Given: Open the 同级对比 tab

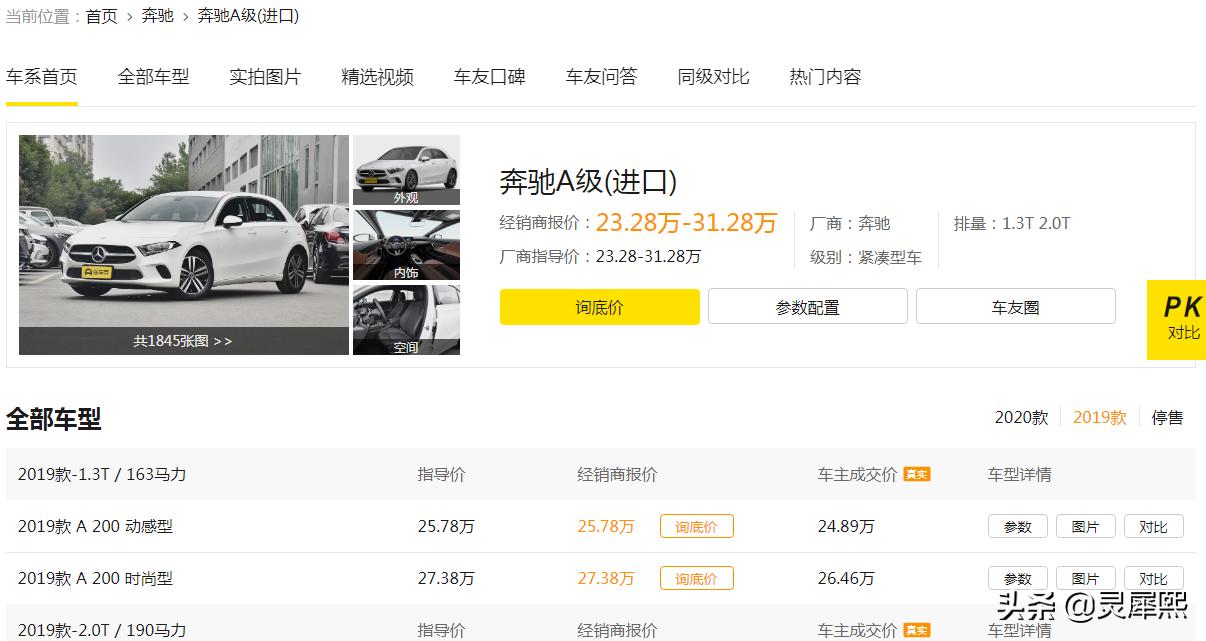Looking at the screenshot, I should pos(713,77).
